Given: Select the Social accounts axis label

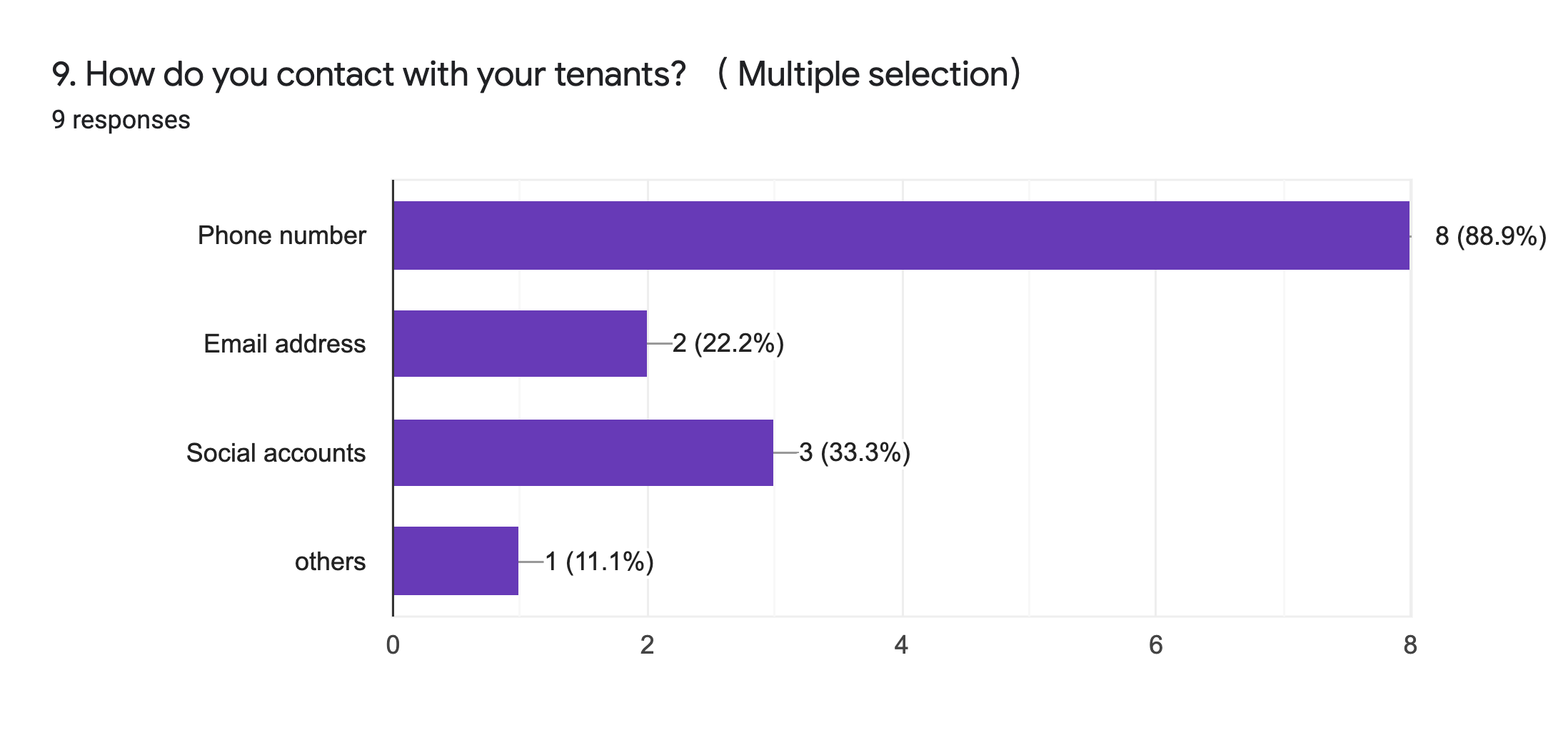Looking at the screenshot, I should tap(276, 453).
